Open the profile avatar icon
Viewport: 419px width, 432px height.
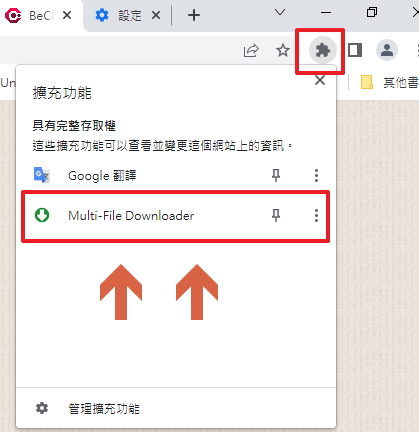387,50
